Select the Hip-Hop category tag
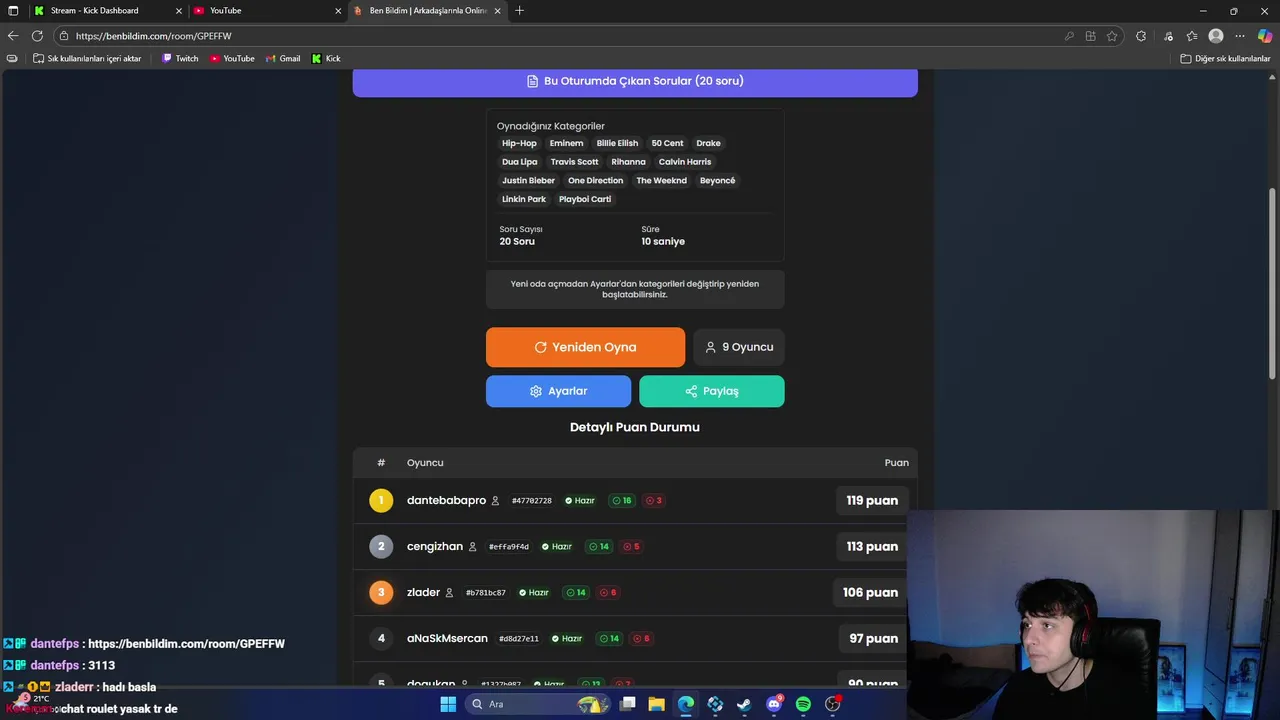Viewport: 1280px width, 720px height. click(x=519, y=143)
